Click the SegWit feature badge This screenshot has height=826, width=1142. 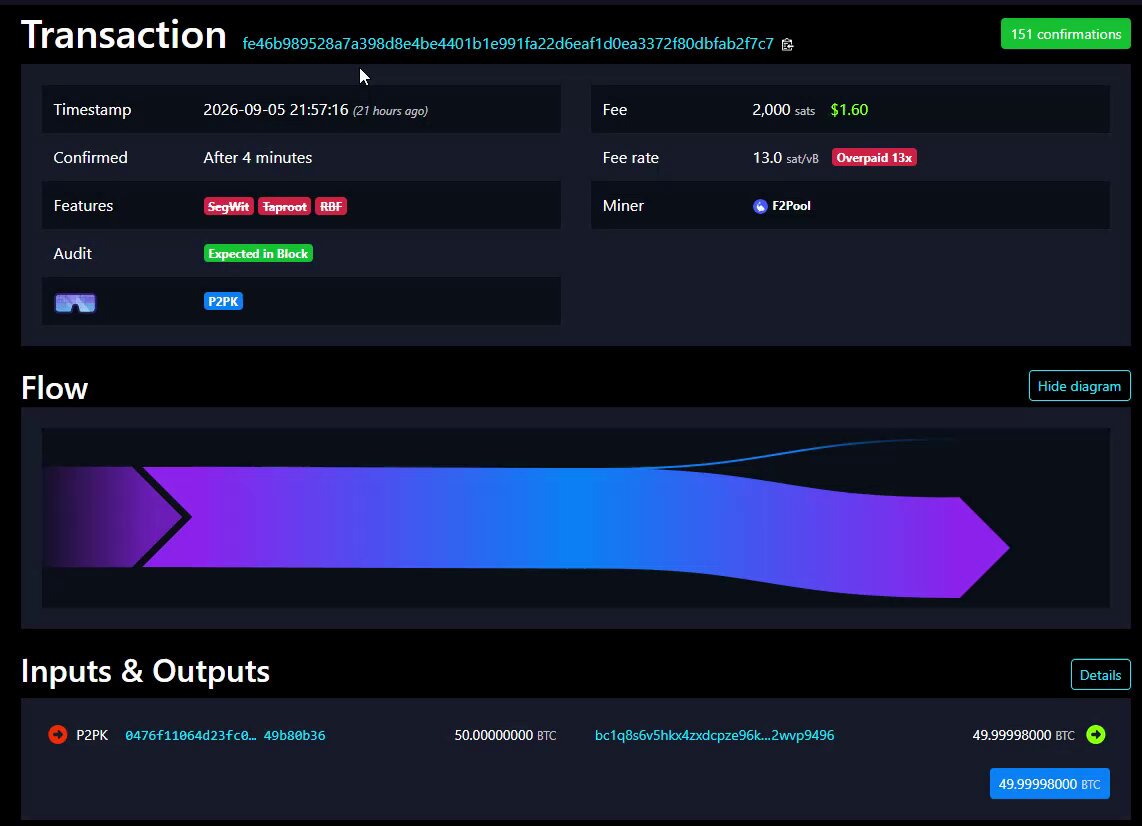click(229, 207)
